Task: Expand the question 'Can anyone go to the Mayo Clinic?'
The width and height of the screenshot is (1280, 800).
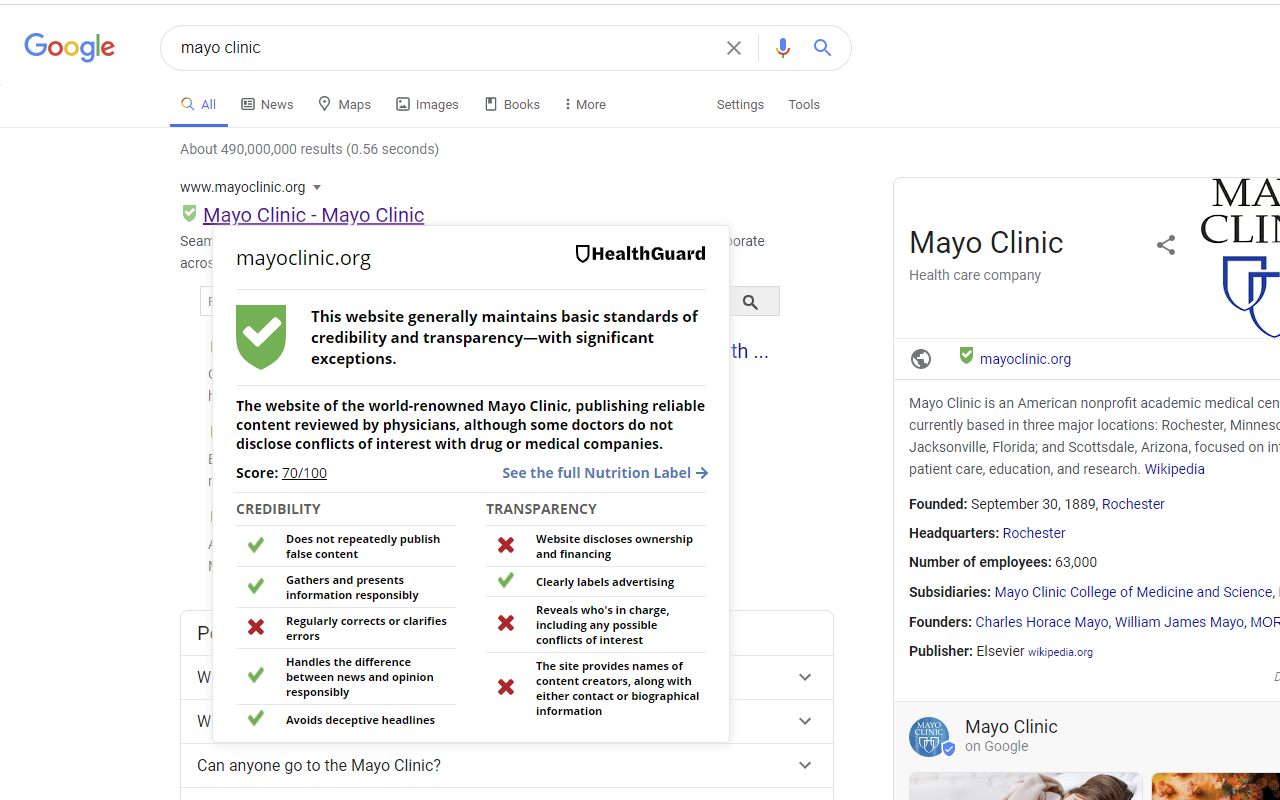Action: click(x=804, y=765)
